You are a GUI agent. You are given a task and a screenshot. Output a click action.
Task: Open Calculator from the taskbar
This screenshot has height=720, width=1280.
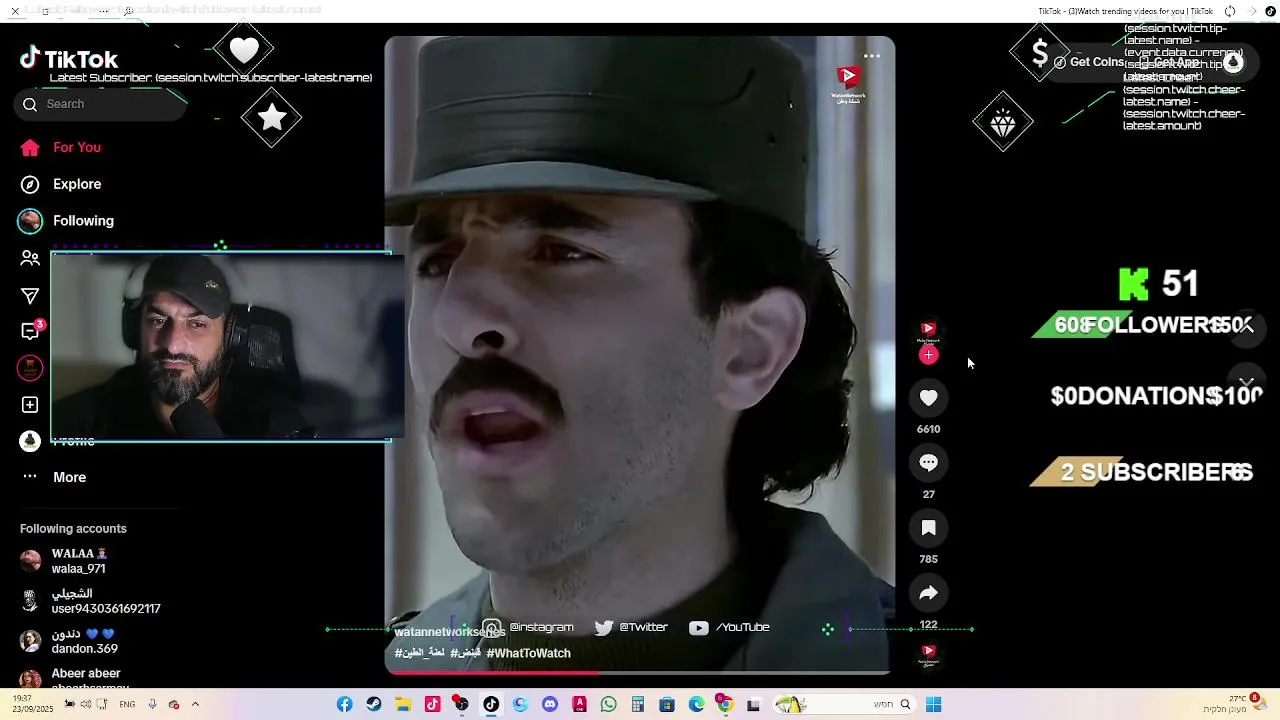click(x=638, y=705)
